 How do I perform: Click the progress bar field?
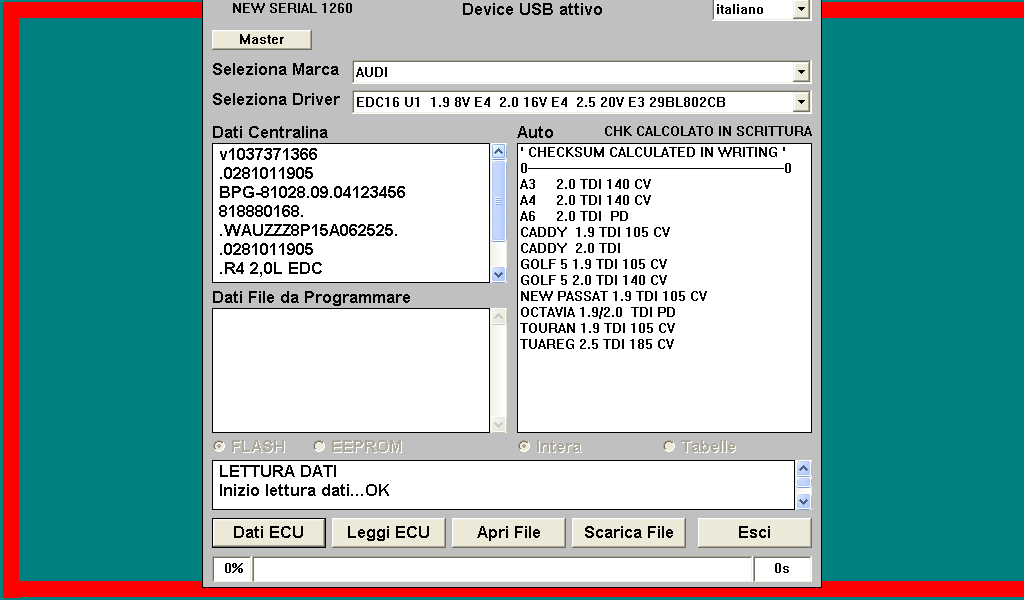[x=502, y=569]
